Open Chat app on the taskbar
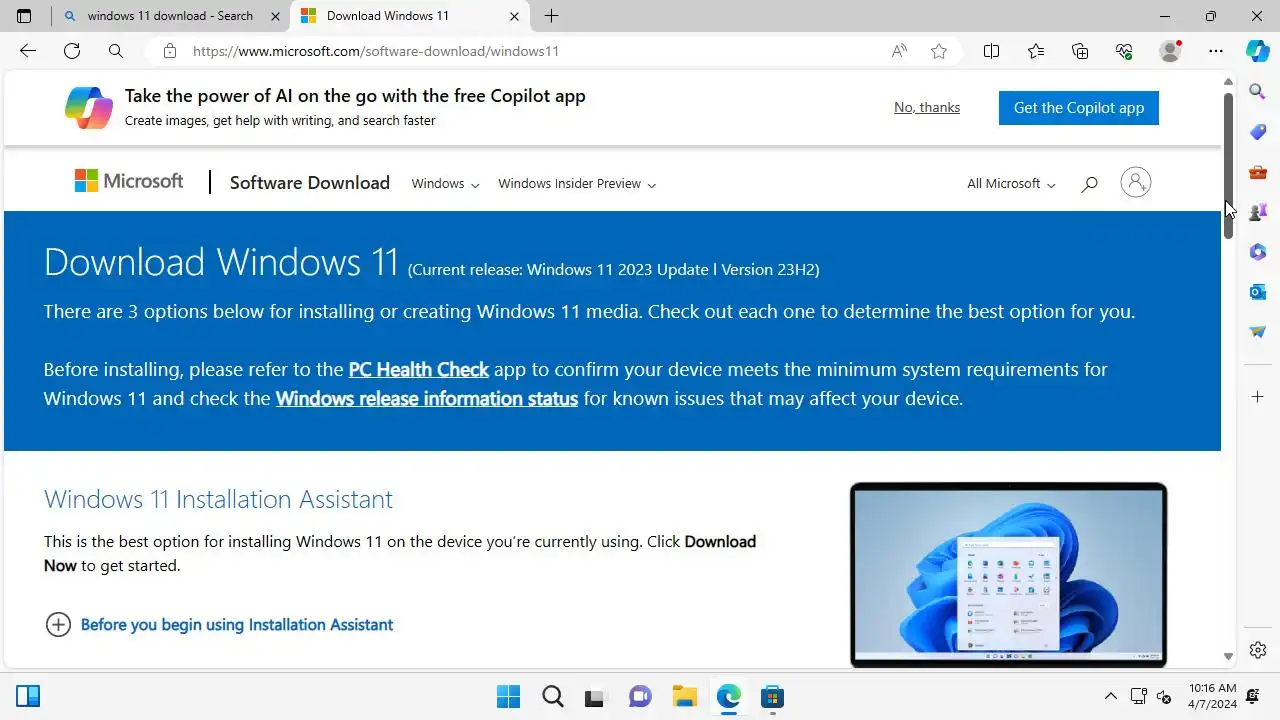The width and height of the screenshot is (1280, 720). point(640,696)
